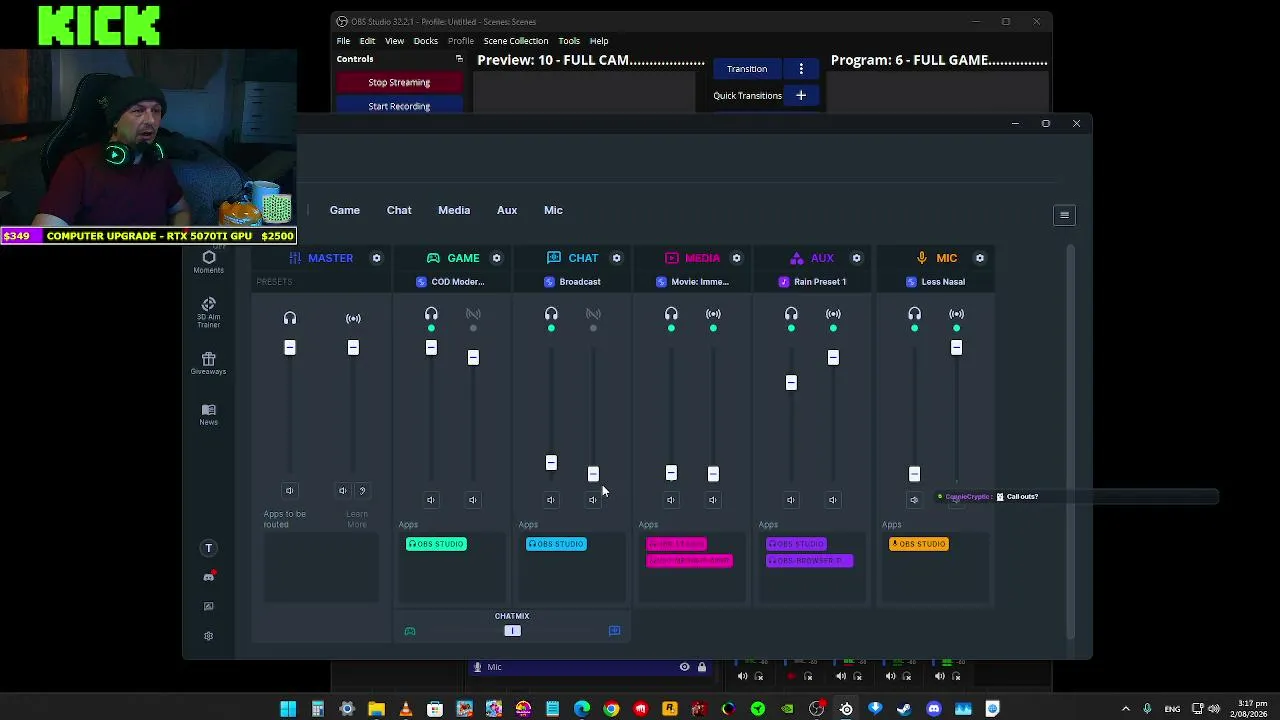Add a Quick Transition with plus button
This screenshot has height=720, width=1280.
[801, 95]
